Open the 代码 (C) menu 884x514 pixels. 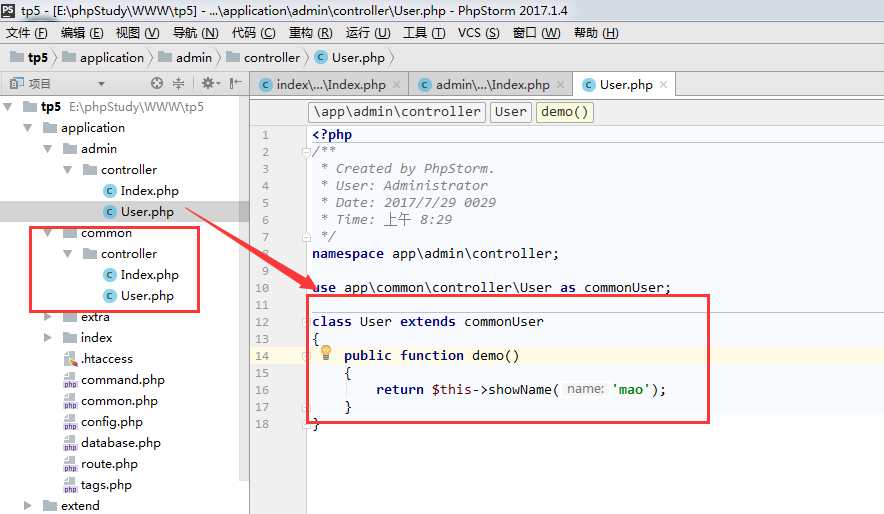click(254, 33)
